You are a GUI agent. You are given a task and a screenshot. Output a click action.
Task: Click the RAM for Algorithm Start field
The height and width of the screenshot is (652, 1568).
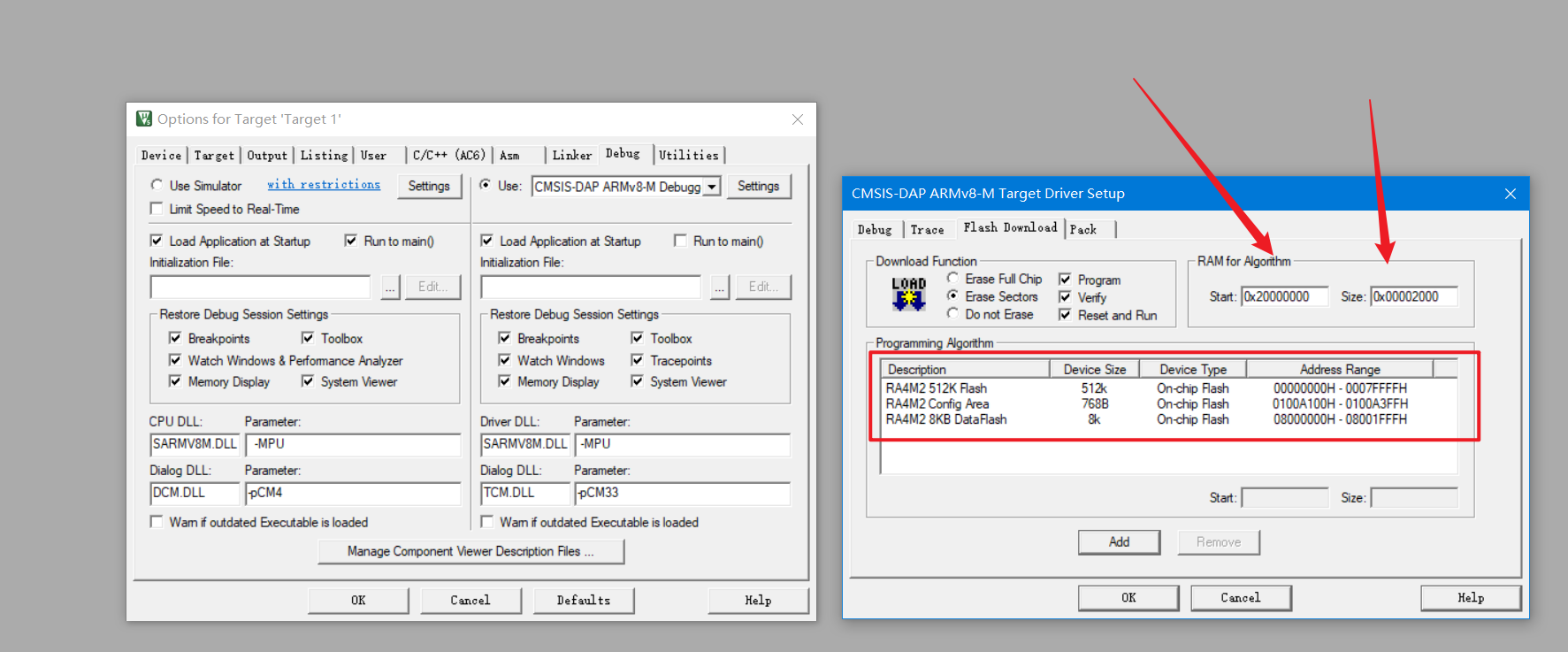(1284, 296)
